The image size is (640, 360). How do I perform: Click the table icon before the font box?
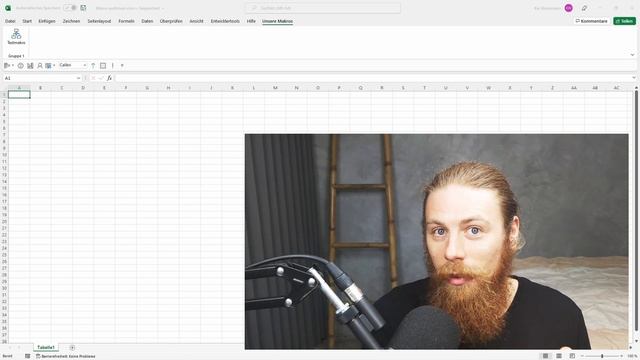point(49,65)
